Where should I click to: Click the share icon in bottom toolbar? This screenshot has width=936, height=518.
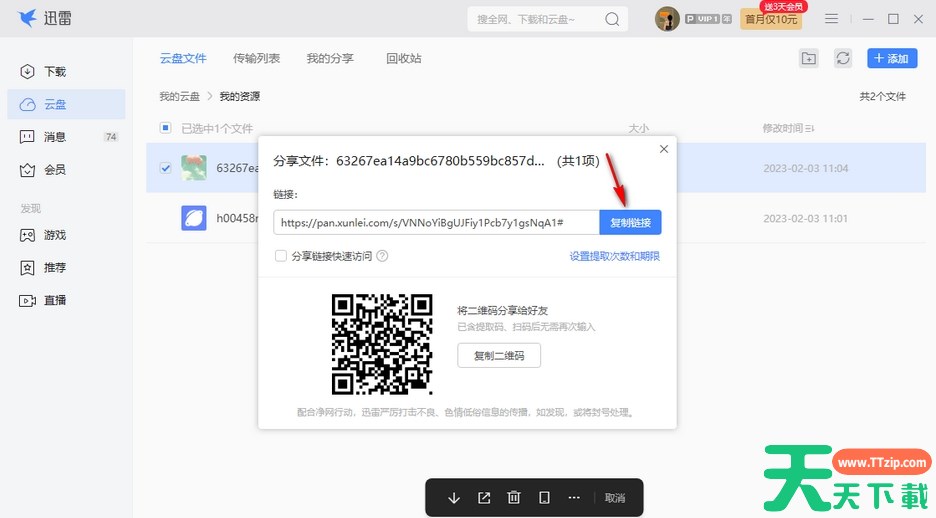pyautogui.click(x=484, y=498)
